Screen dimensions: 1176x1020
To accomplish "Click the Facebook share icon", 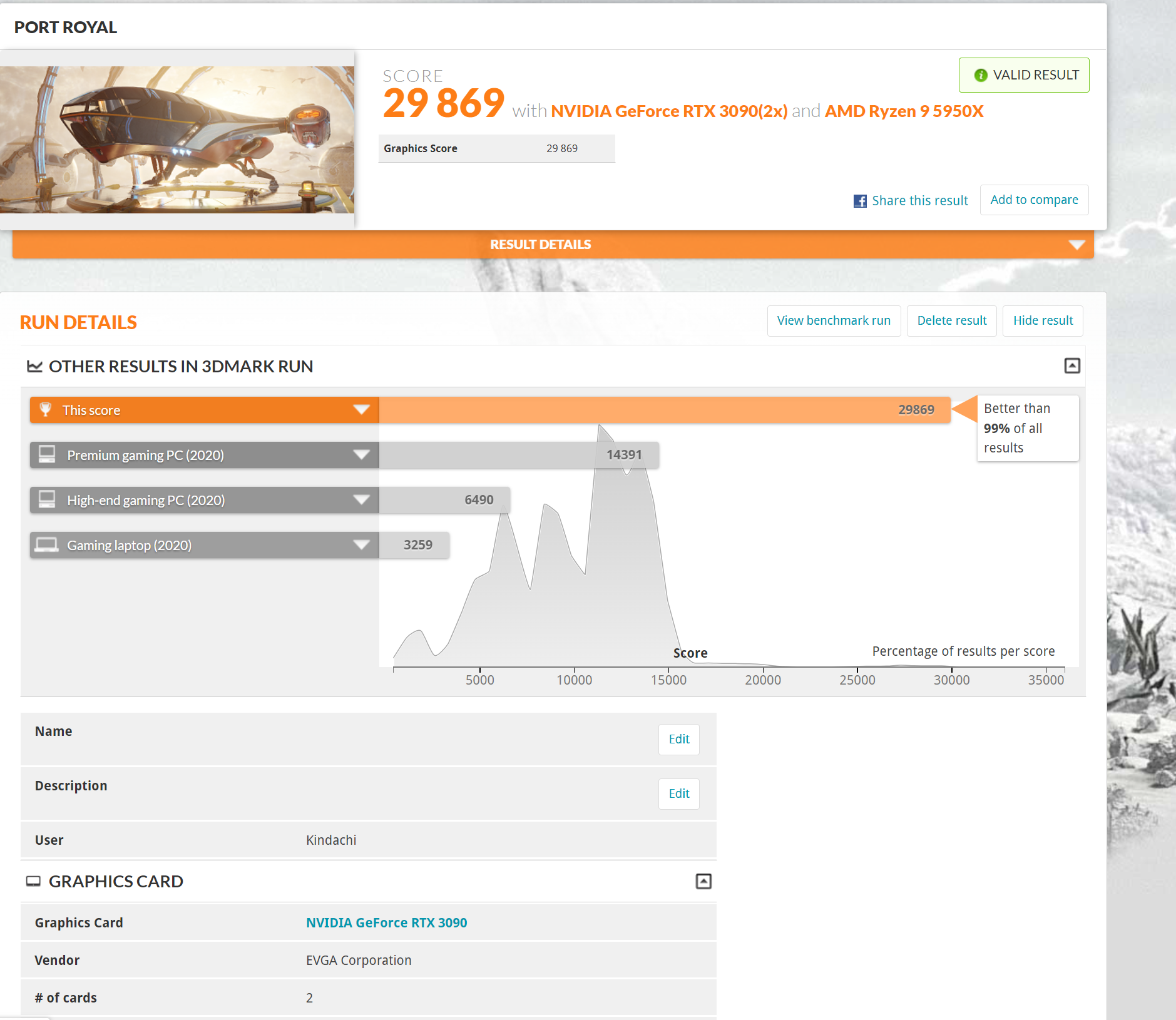I will [x=860, y=201].
